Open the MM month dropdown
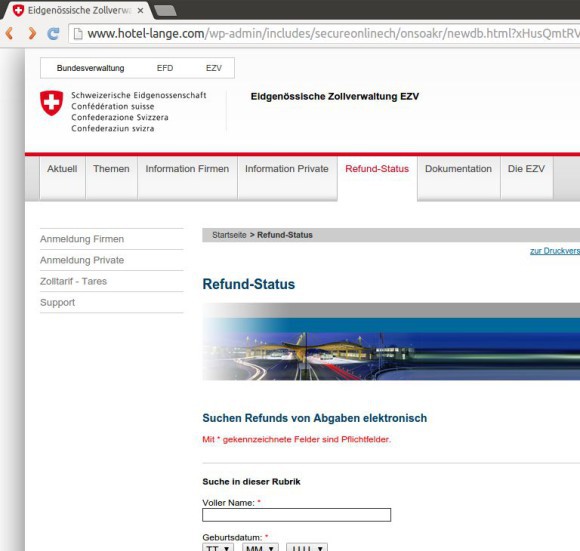 click(x=260, y=547)
